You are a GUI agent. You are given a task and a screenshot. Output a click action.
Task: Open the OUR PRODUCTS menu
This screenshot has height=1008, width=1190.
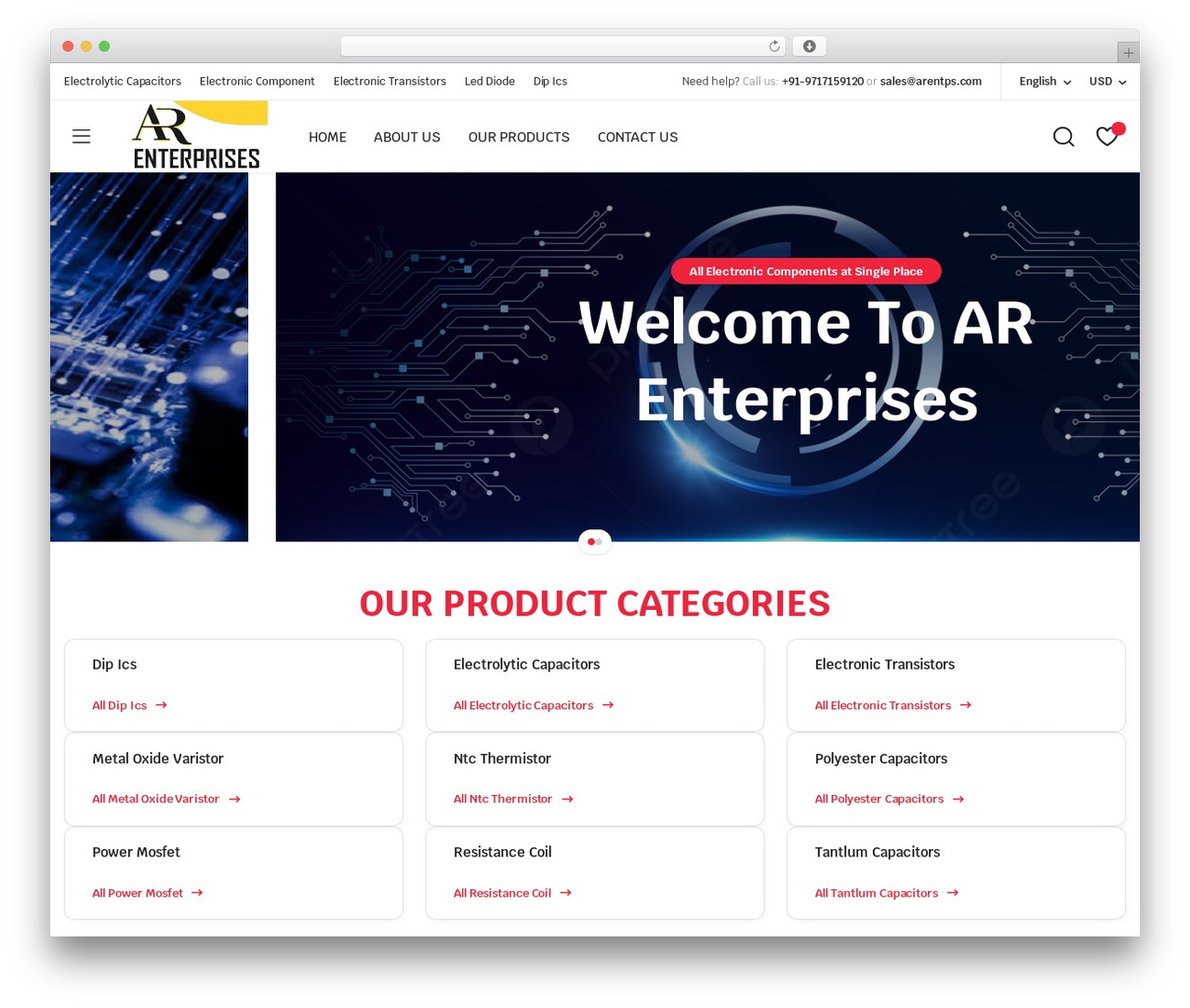click(519, 137)
